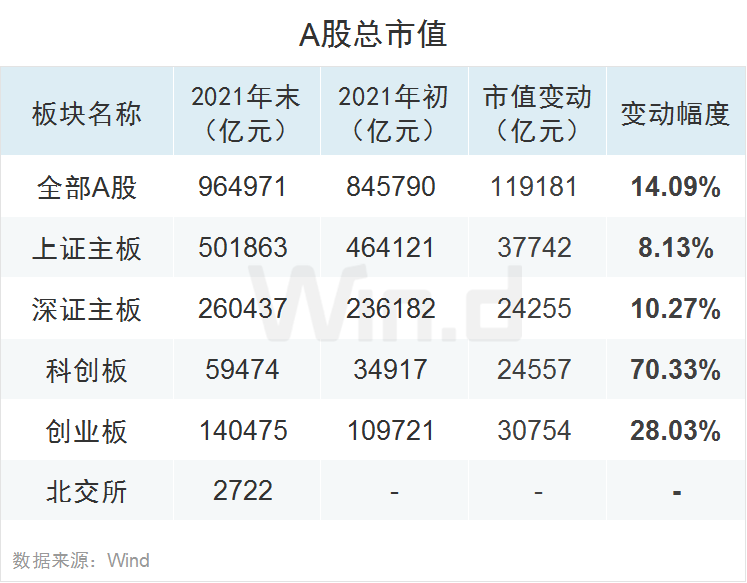Image resolution: width=747 pixels, height=583 pixels.
Task: Select the 板块名称 column header
Action: tap(87, 113)
